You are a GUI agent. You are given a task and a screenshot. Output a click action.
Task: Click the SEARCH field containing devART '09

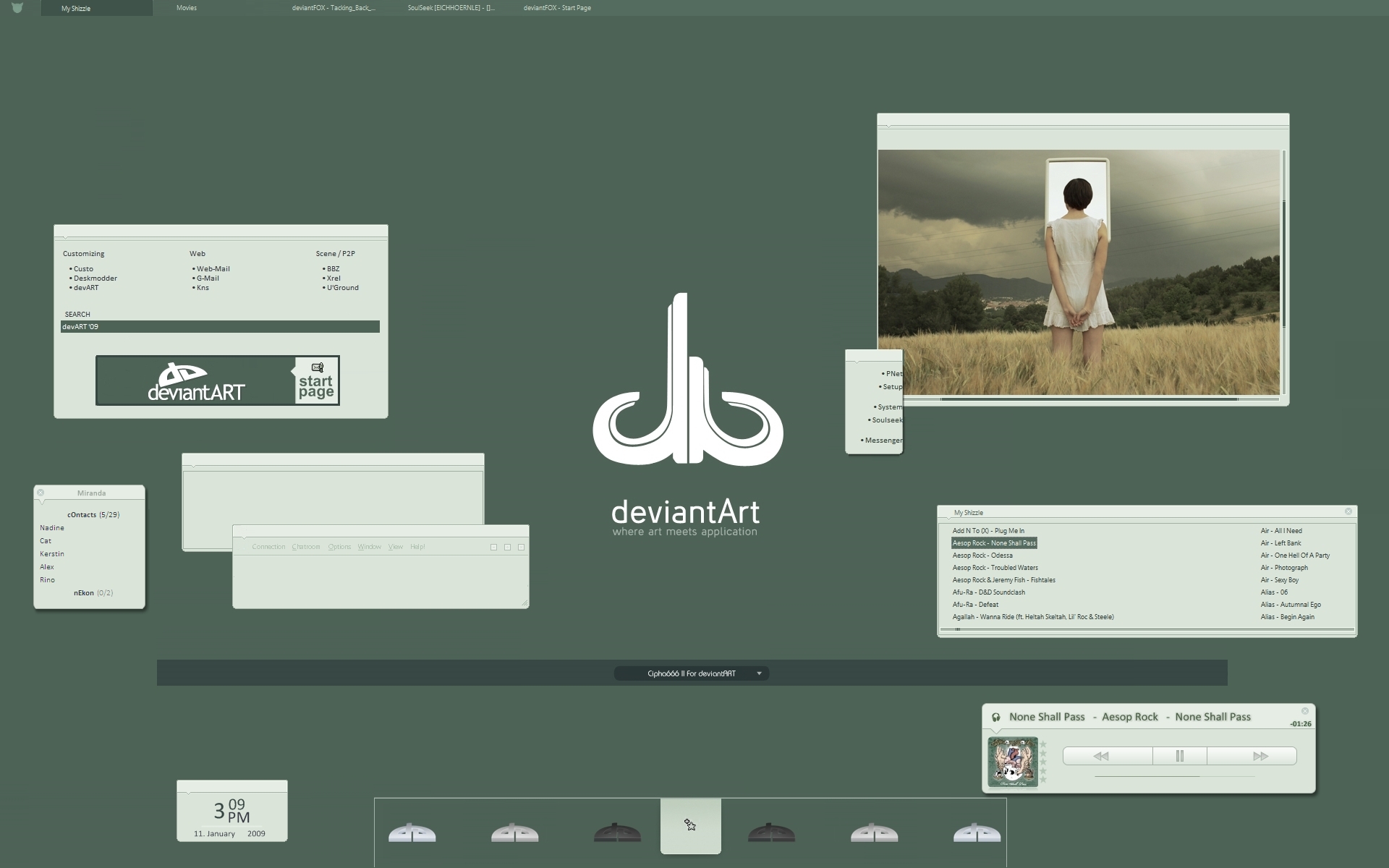click(220, 327)
